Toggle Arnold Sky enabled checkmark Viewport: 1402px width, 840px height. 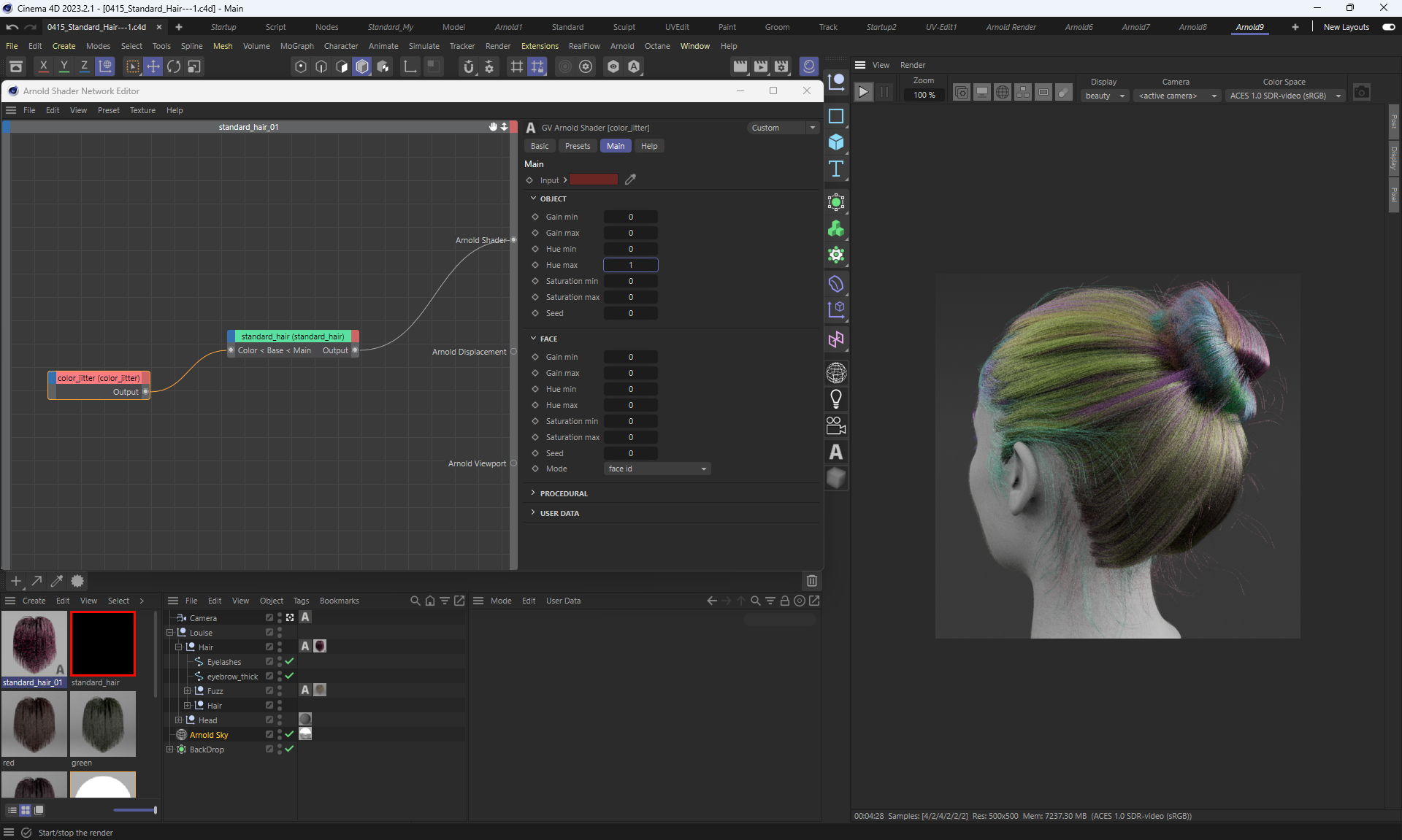(x=290, y=735)
